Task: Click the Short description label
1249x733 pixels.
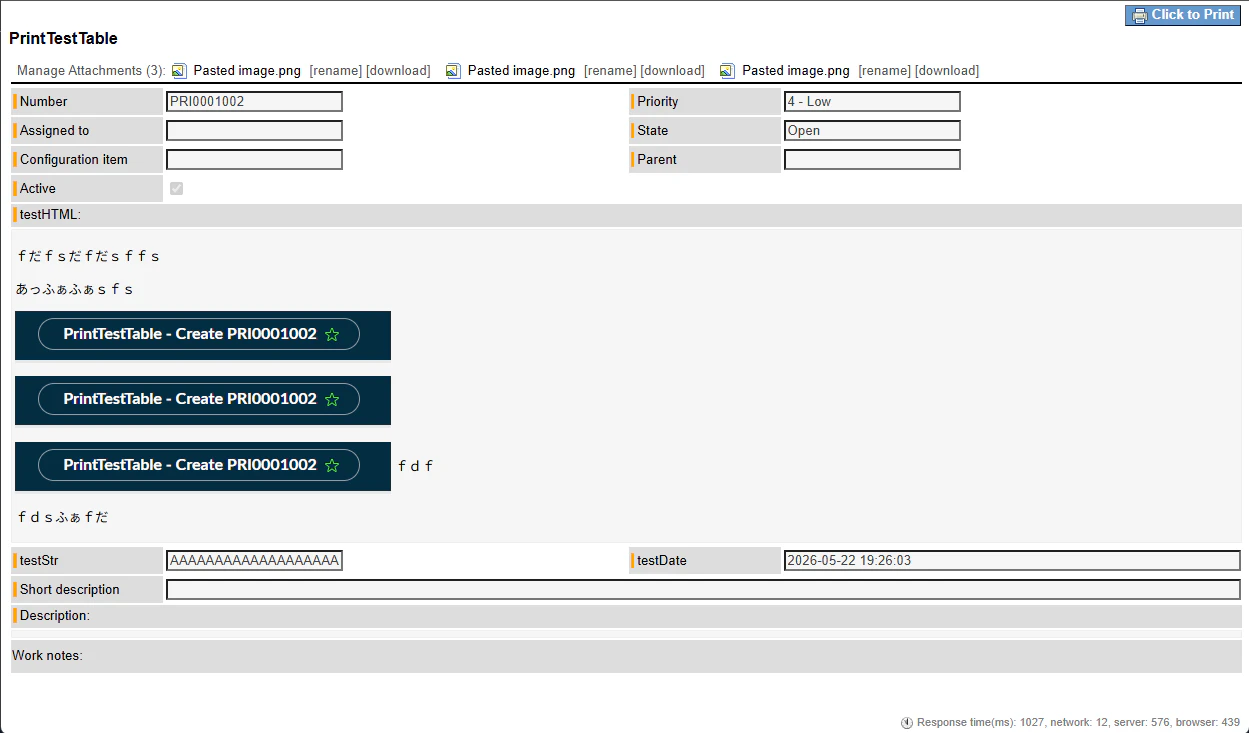Action: [70, 589]
